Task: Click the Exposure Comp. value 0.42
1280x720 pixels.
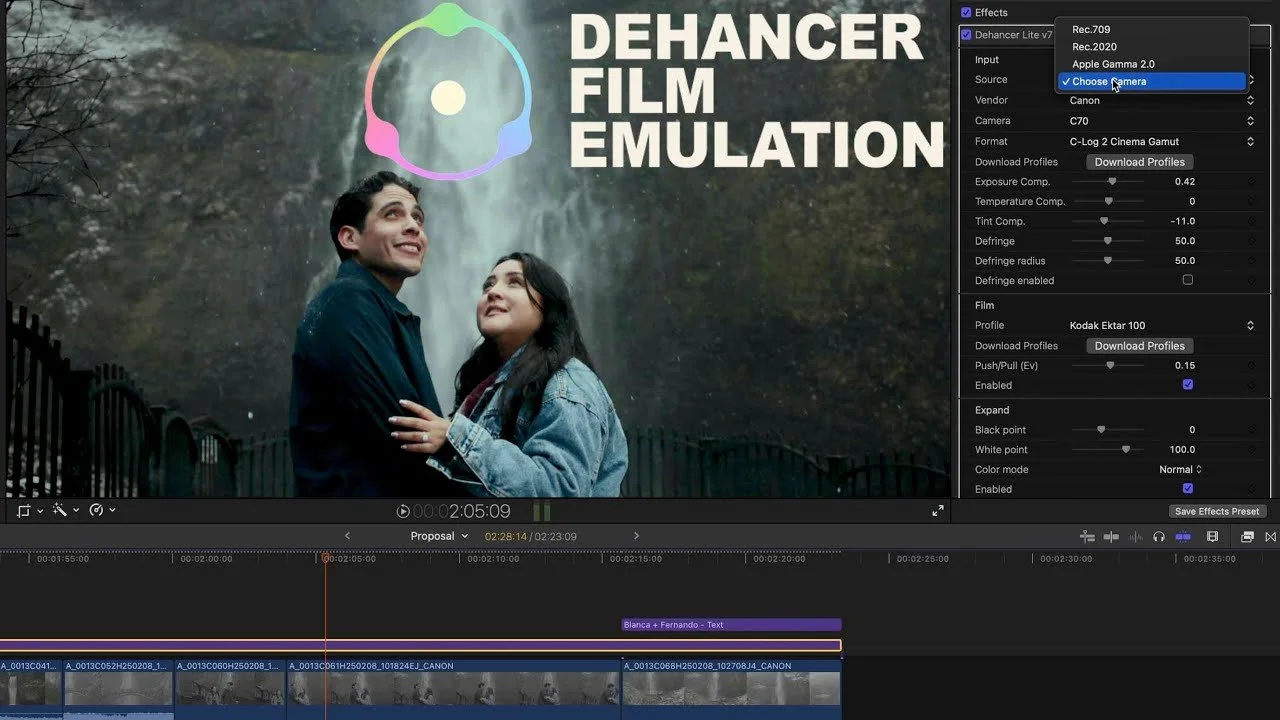Action: [1185, 182]
